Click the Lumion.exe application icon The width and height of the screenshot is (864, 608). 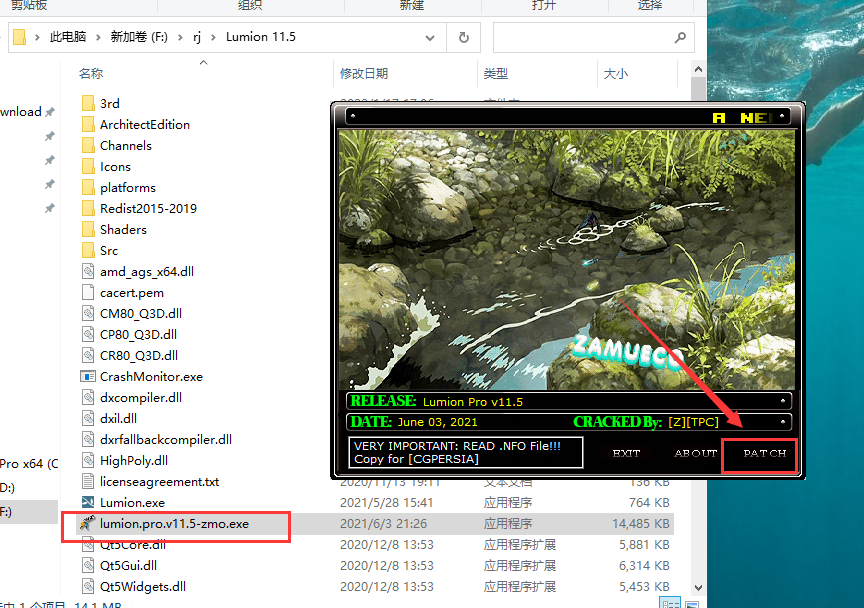pos(88,502)
